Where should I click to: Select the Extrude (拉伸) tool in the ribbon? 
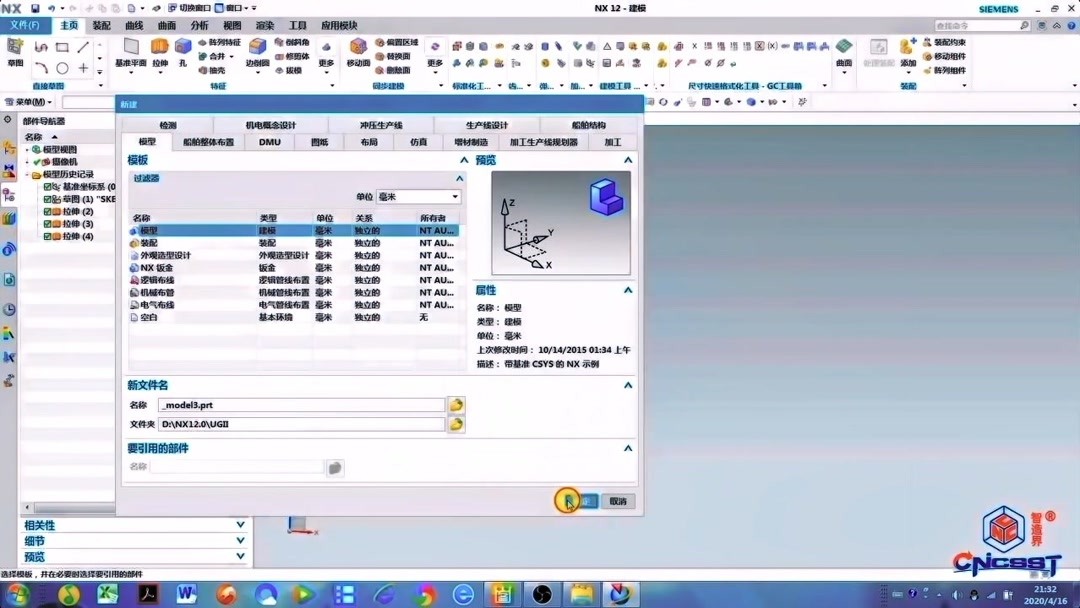tap(160, 46)
